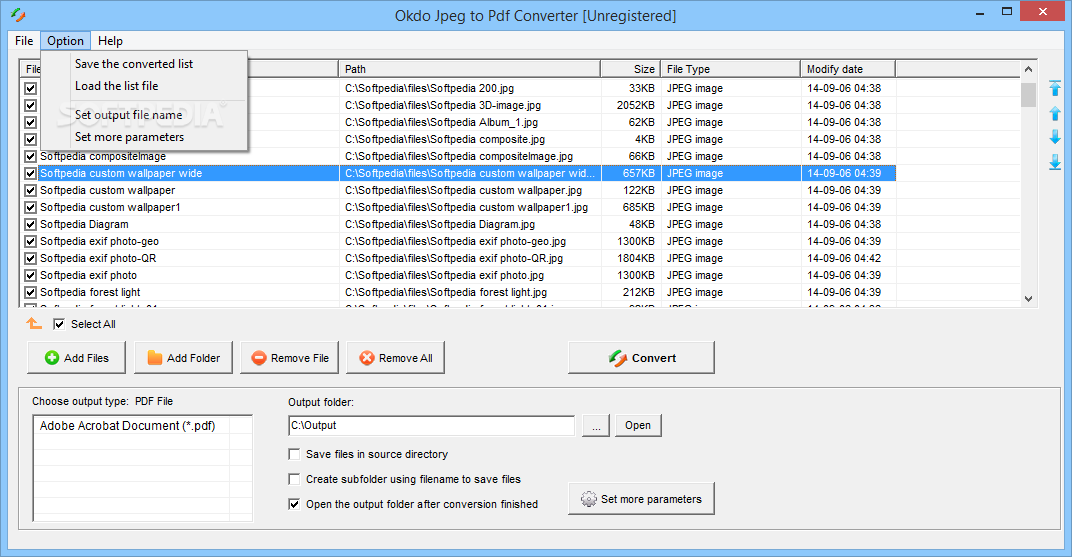Select the Softpedia exif photo row name
The height and width of the screenshot is (557, 1072).
(x=88, y=275)
